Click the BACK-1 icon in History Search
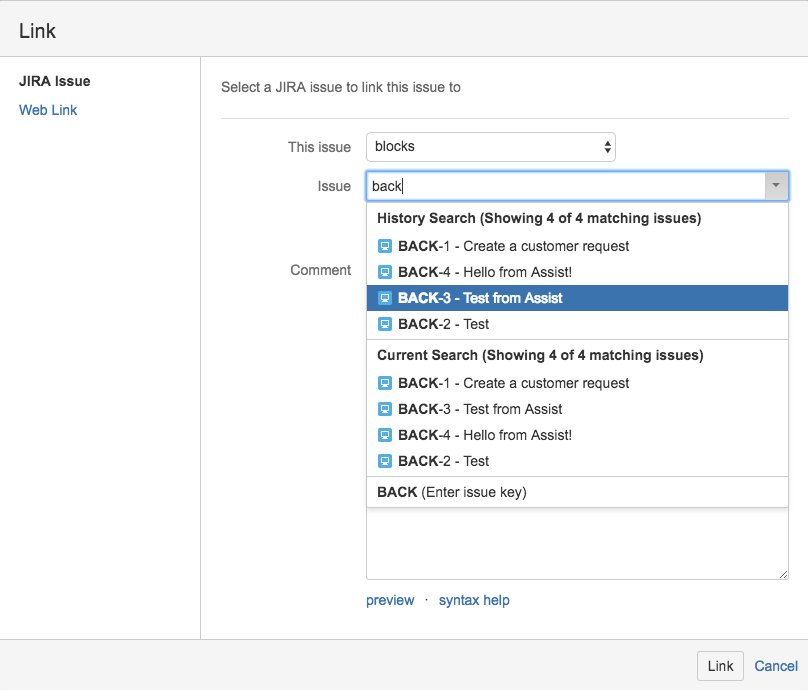The width and height of the screenshot is (808, 690). 385,246
